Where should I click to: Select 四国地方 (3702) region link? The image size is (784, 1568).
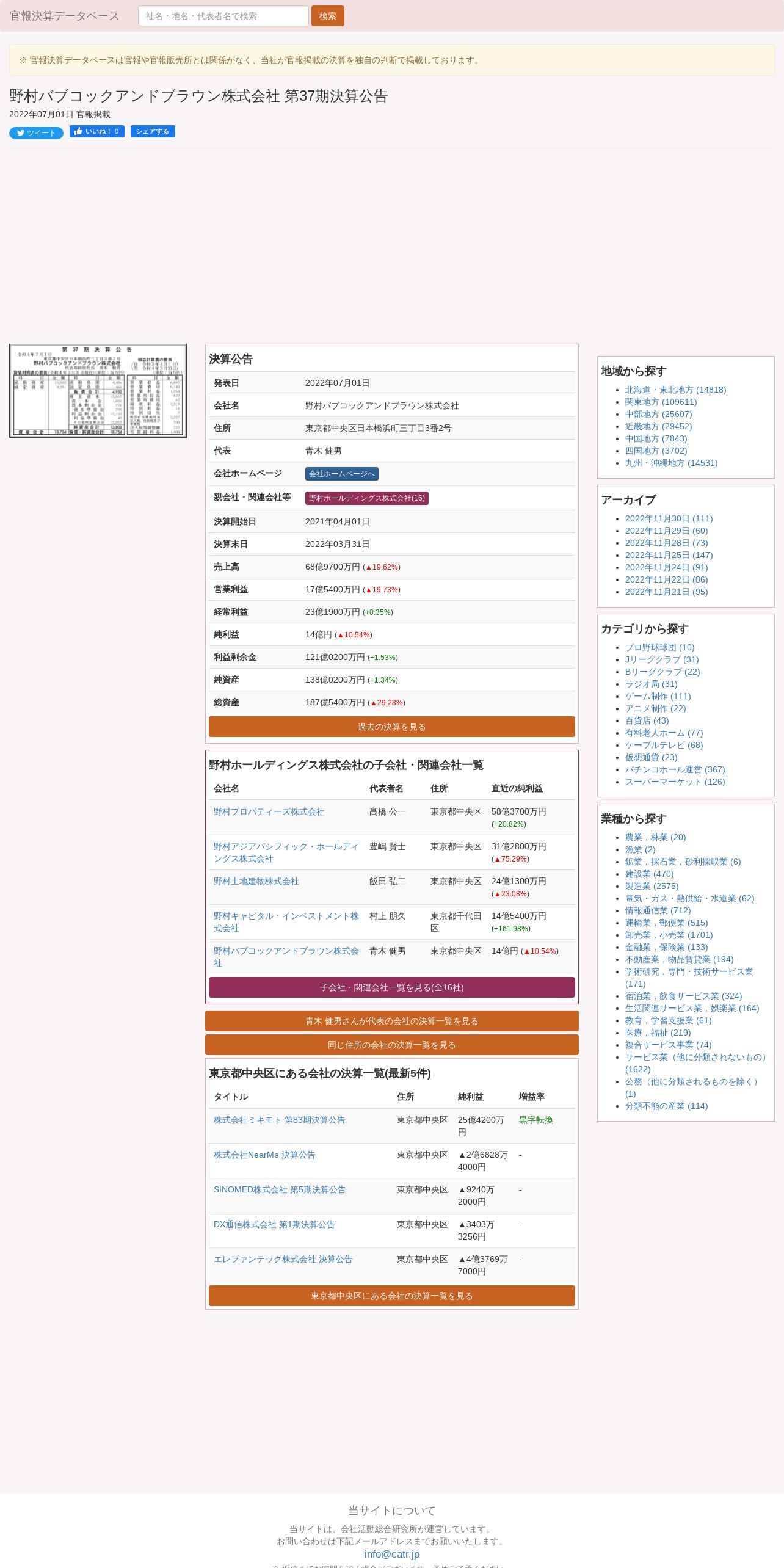click(x=656, y=451)
